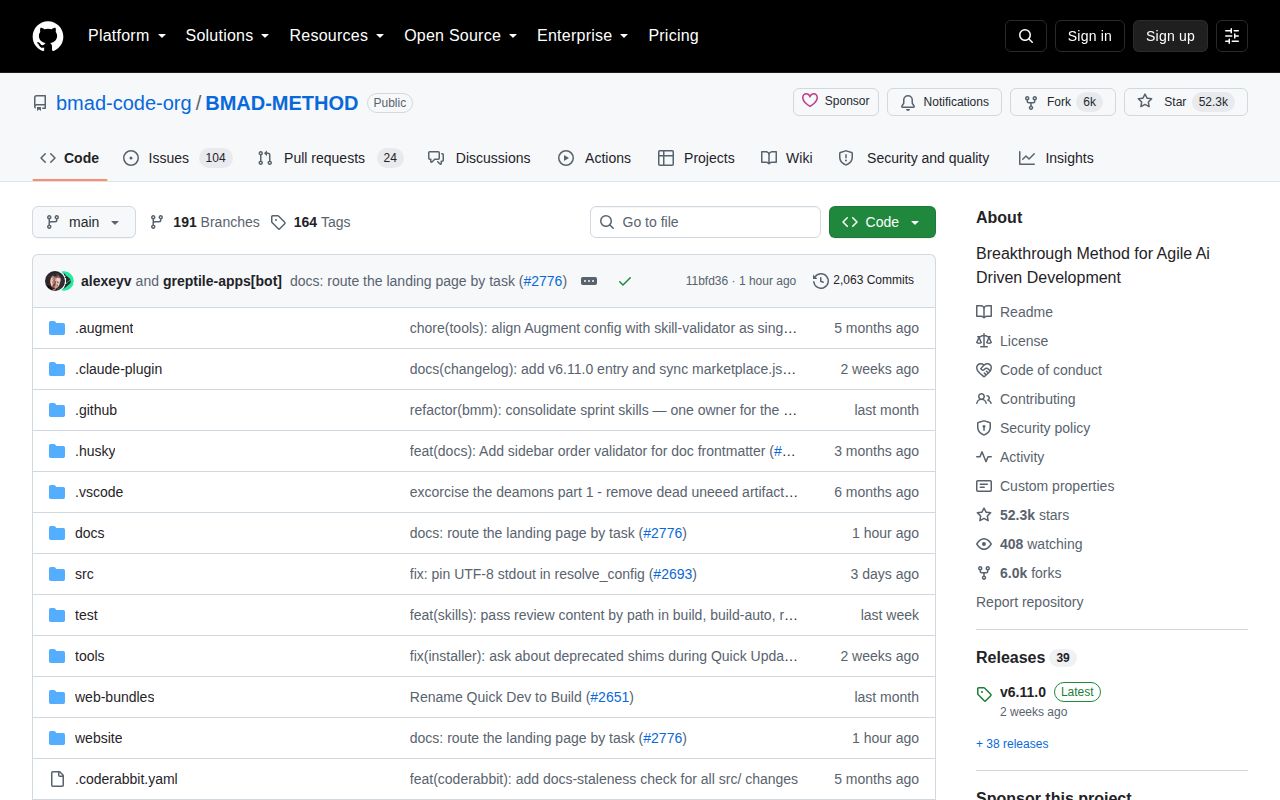Click the BMAD-METHOD repository name
1280x800 pixels.
coord(282,103)
